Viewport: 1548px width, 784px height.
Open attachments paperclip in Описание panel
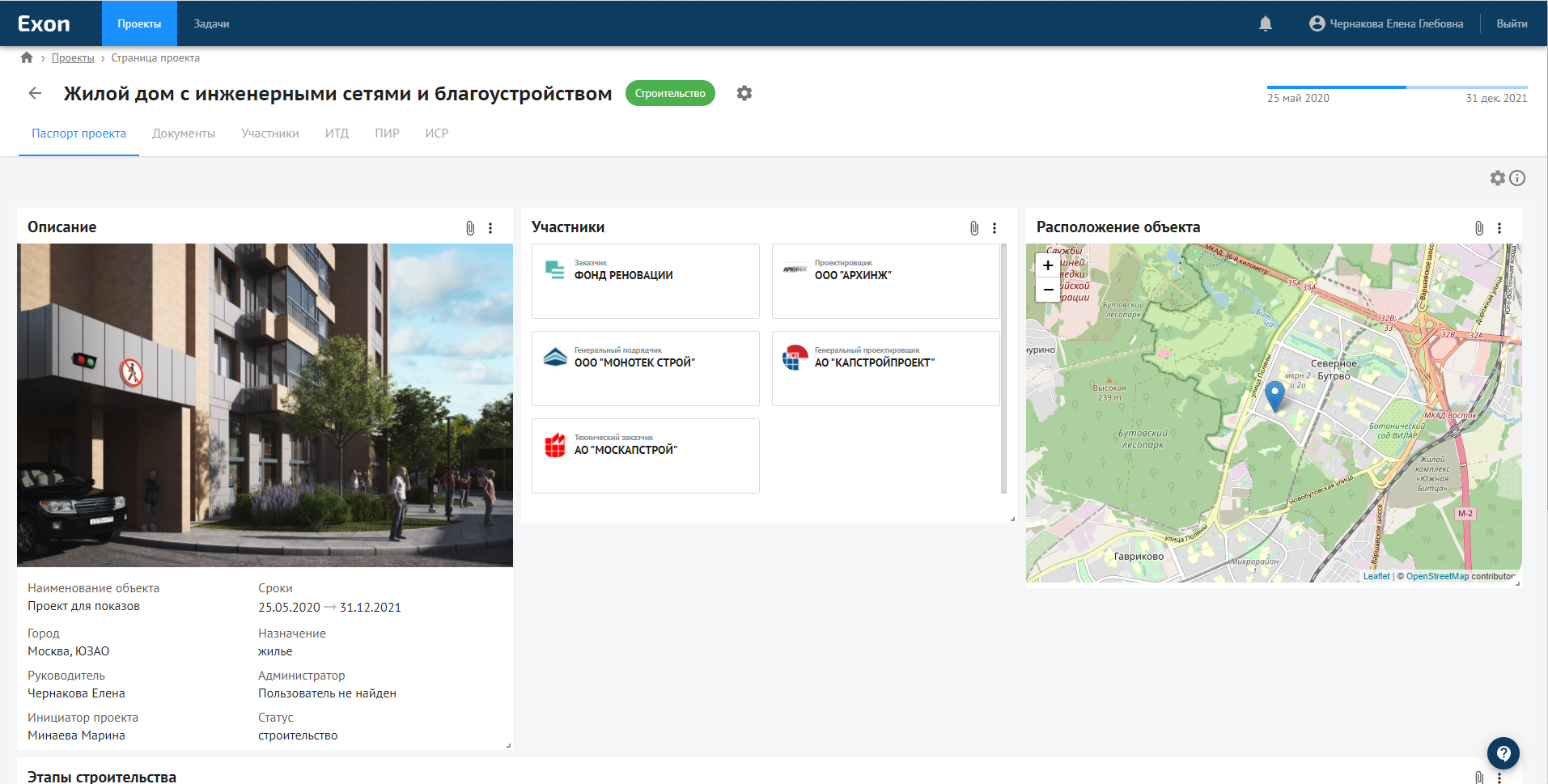[470, 228]
